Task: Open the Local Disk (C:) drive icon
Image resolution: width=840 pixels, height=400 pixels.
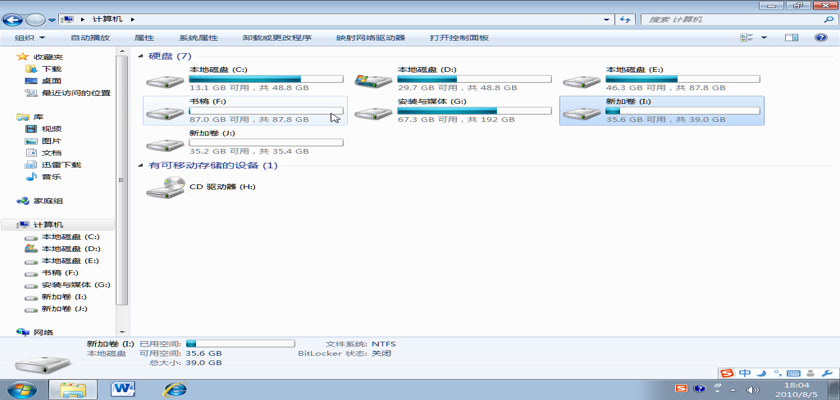Action: [165, 81]
